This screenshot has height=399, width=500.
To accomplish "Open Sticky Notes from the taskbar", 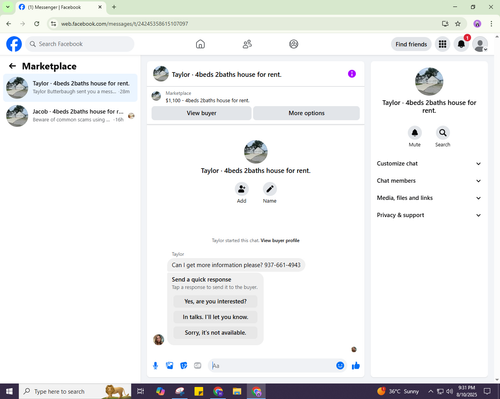I will point(199,391).
